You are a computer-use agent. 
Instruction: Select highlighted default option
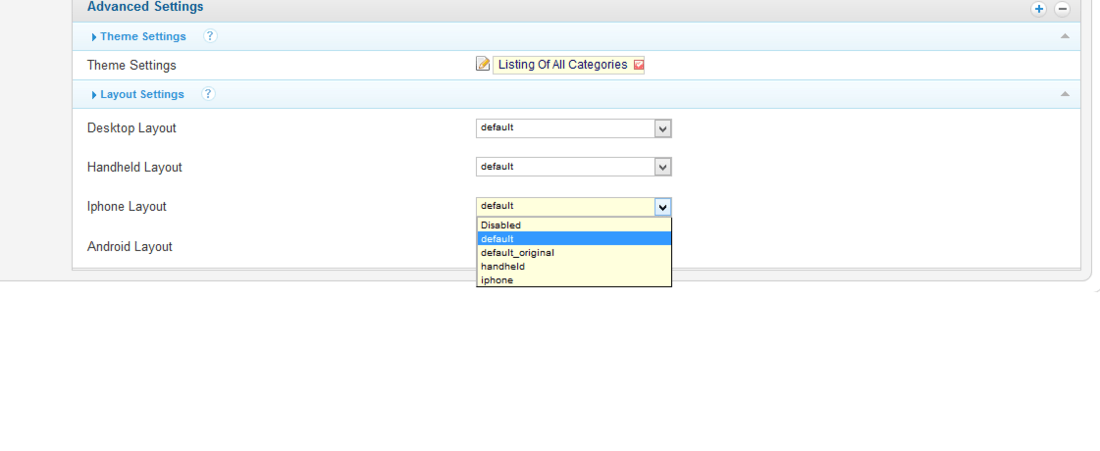tap(574, 239)
